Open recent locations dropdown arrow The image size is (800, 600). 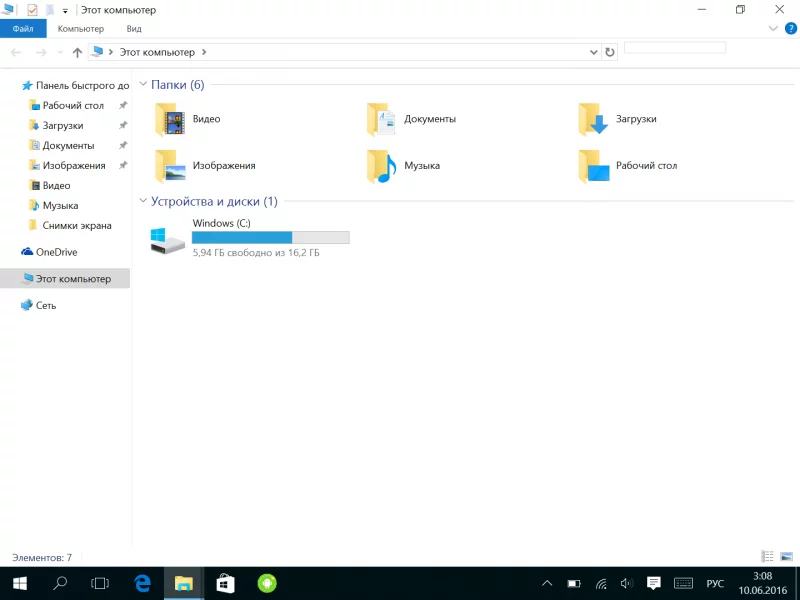click(60, 53)
